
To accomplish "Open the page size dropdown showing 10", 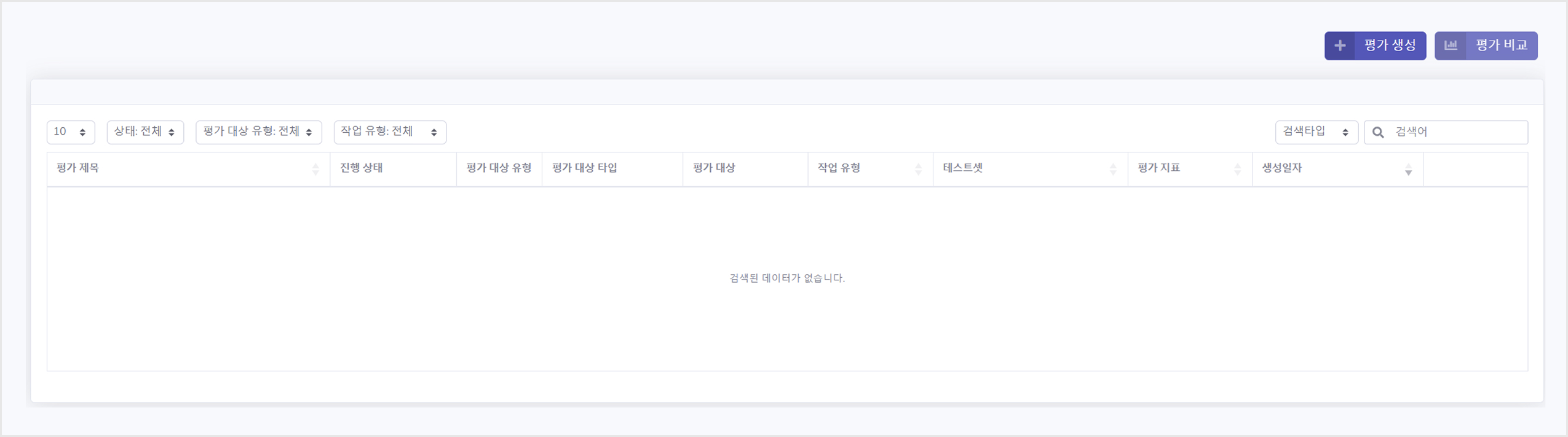I will [x=71, y=132].
